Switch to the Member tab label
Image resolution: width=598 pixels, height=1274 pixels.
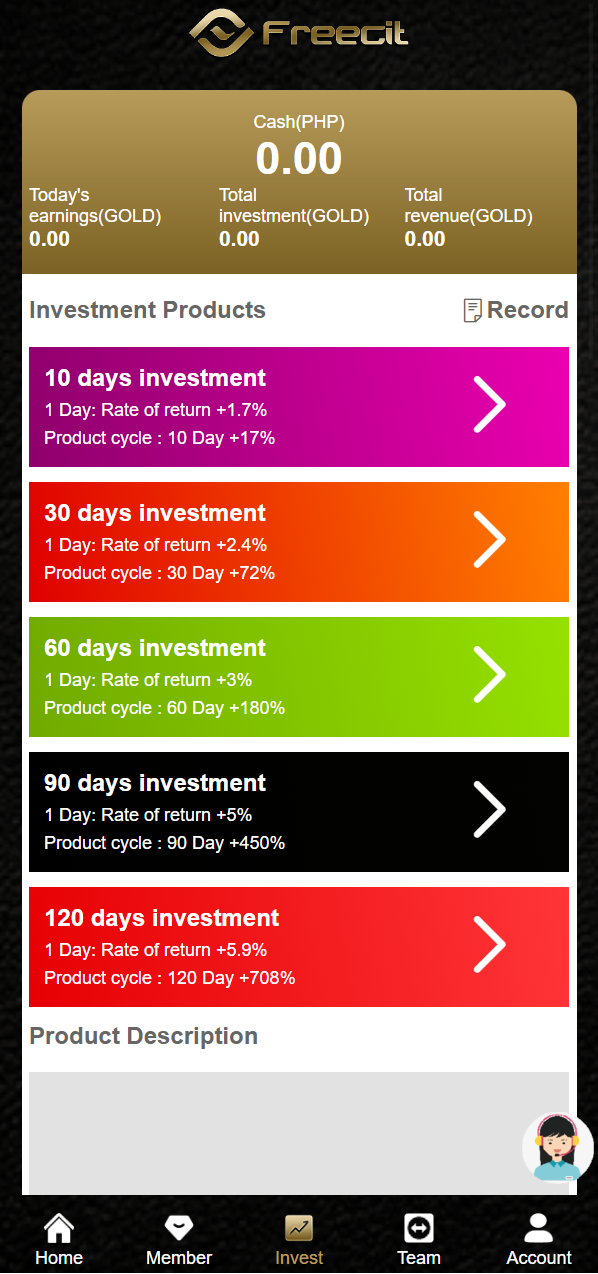coord(179,1258)
